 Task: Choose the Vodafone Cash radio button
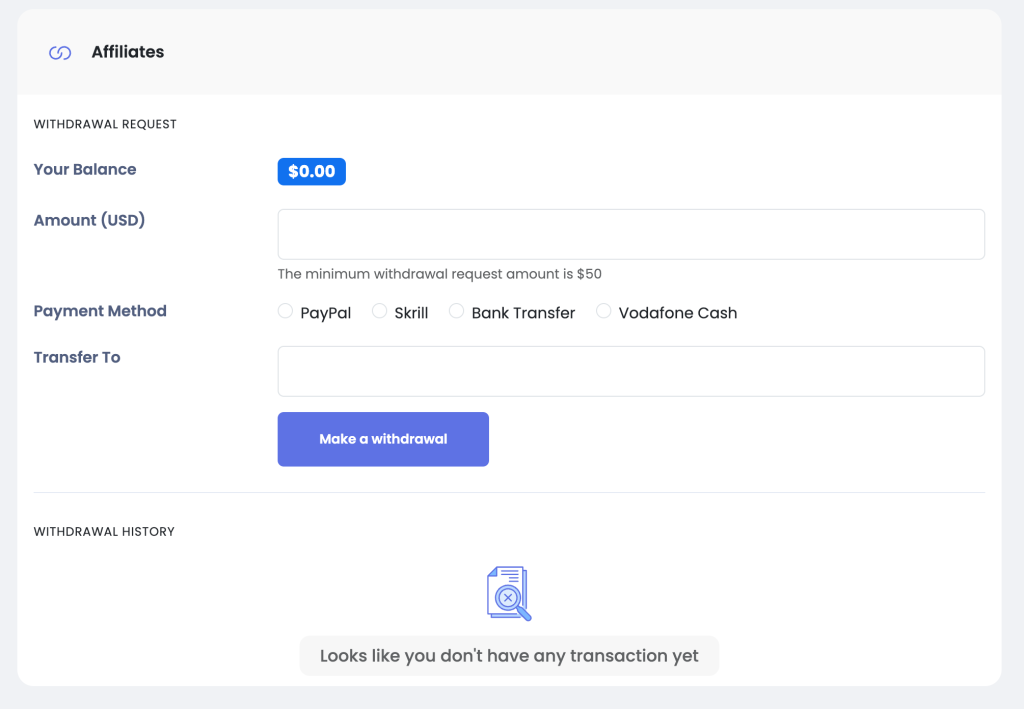[603, 311]
